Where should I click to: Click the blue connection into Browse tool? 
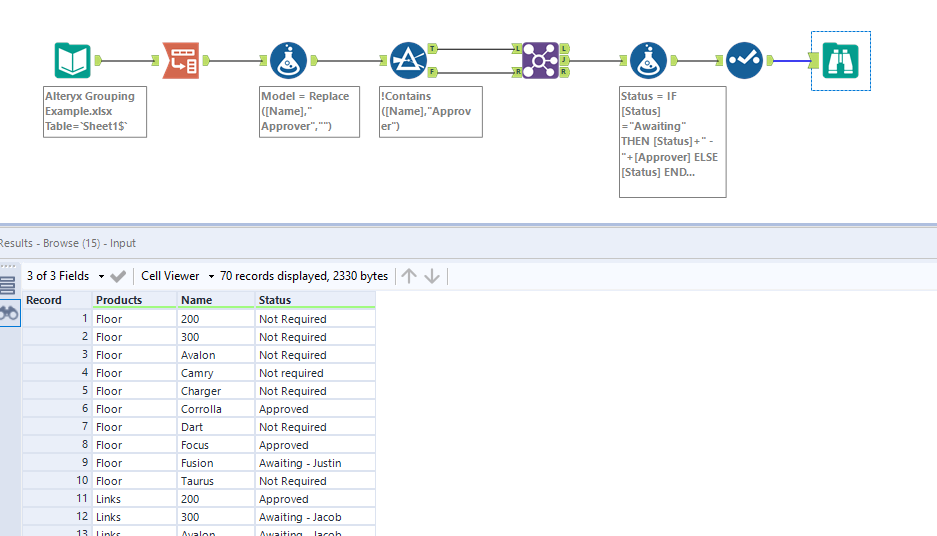point(792,60)
